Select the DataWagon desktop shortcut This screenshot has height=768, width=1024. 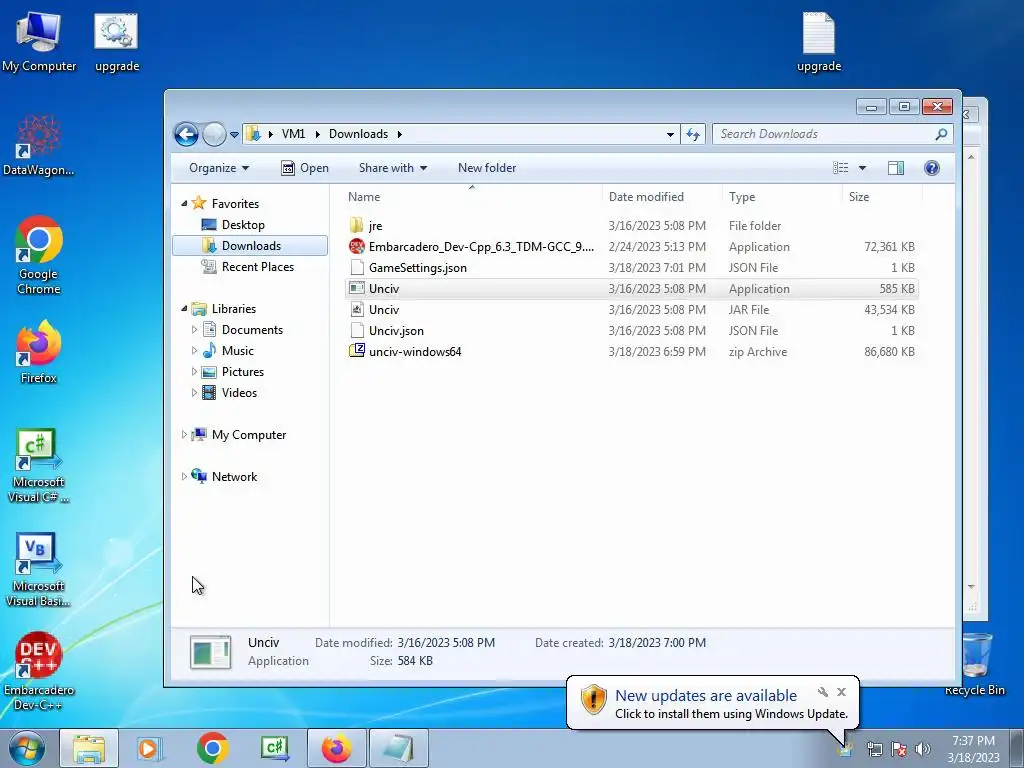(x=39, y=145)
